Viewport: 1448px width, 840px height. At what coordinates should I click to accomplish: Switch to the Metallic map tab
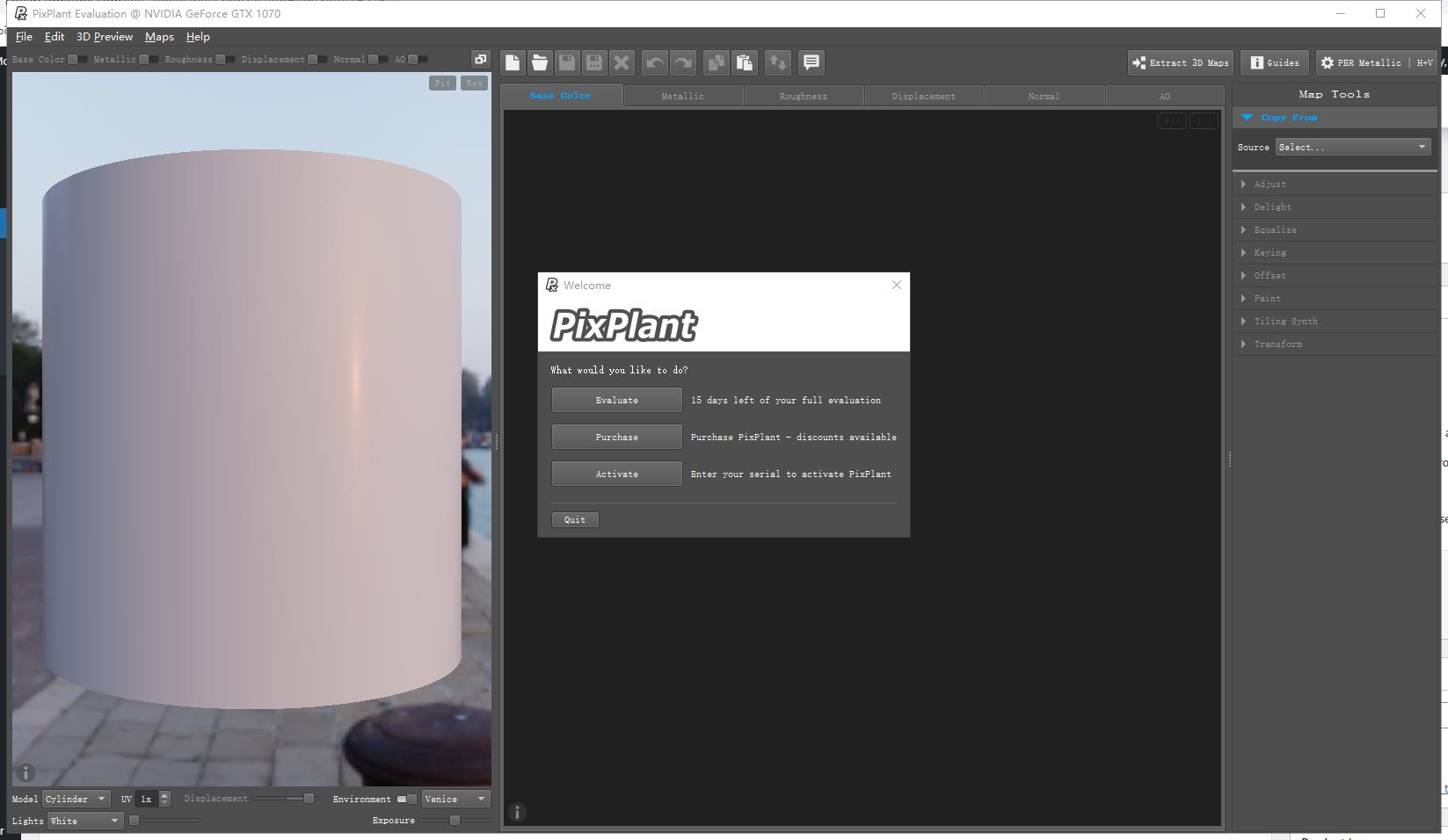point(683,96)
